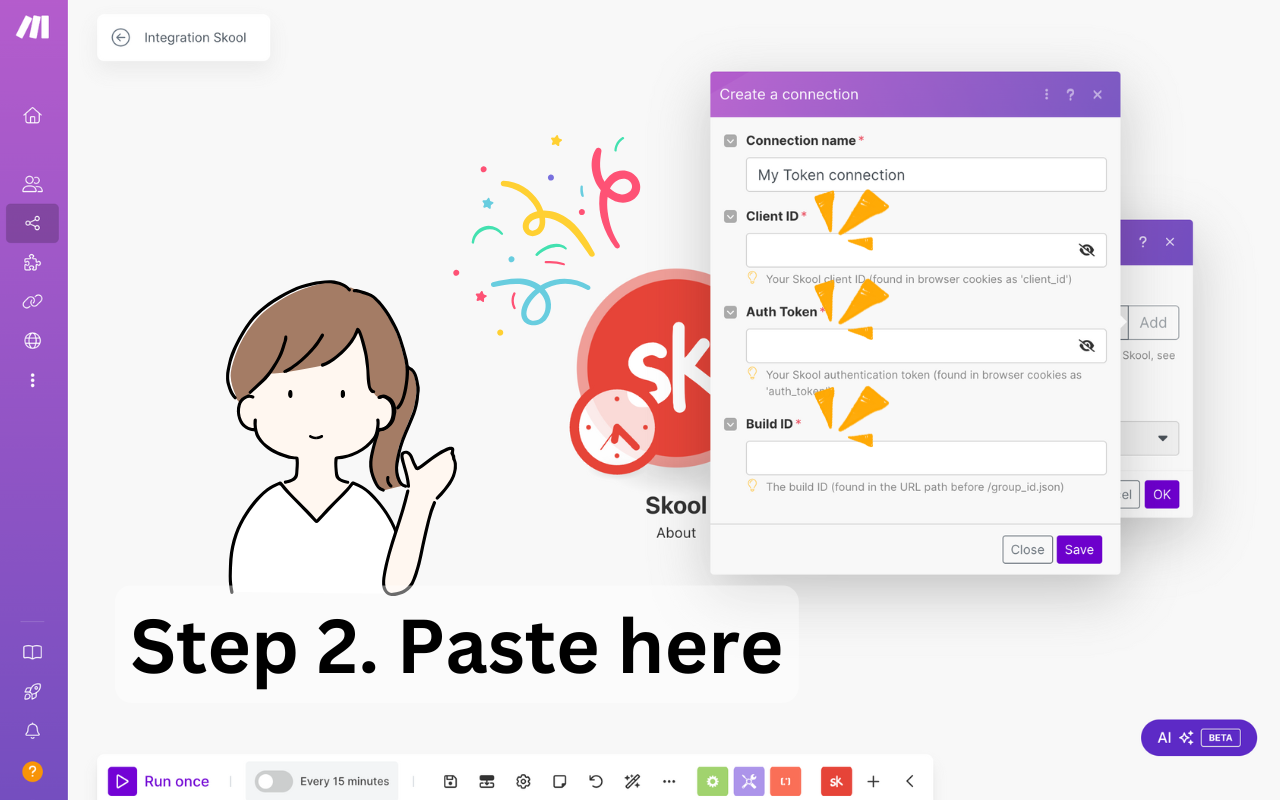The image size is (1280, 800).
Task: Toggle the scenario scheduling switch
Action: [x=273, y=781]
